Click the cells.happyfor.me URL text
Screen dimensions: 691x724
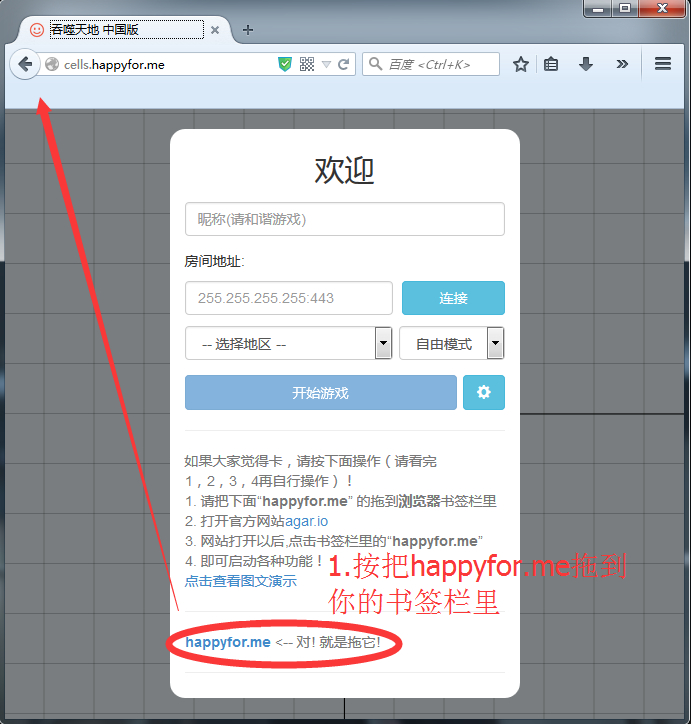[114, 65]
